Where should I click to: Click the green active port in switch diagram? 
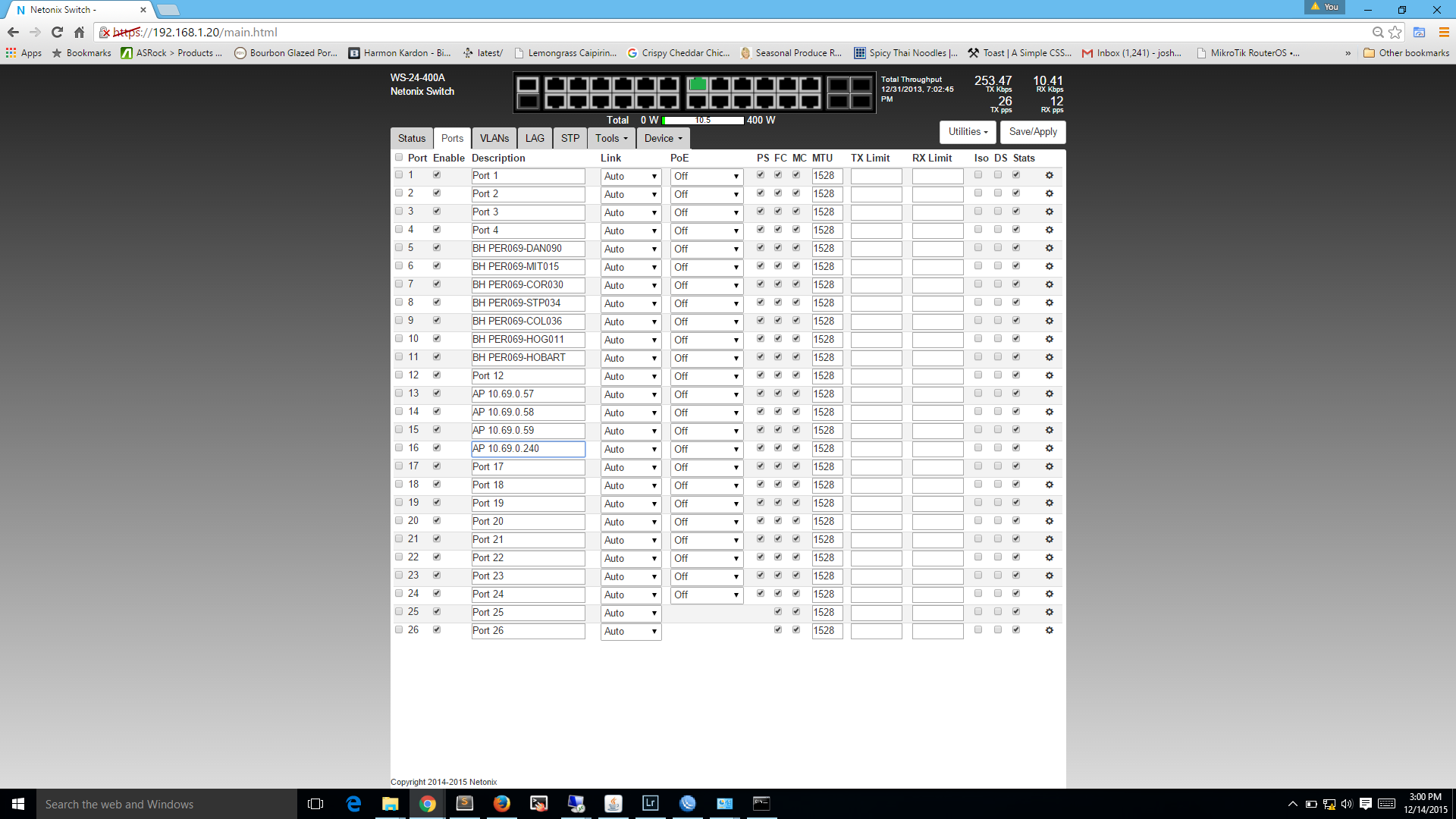pos(698,84)
